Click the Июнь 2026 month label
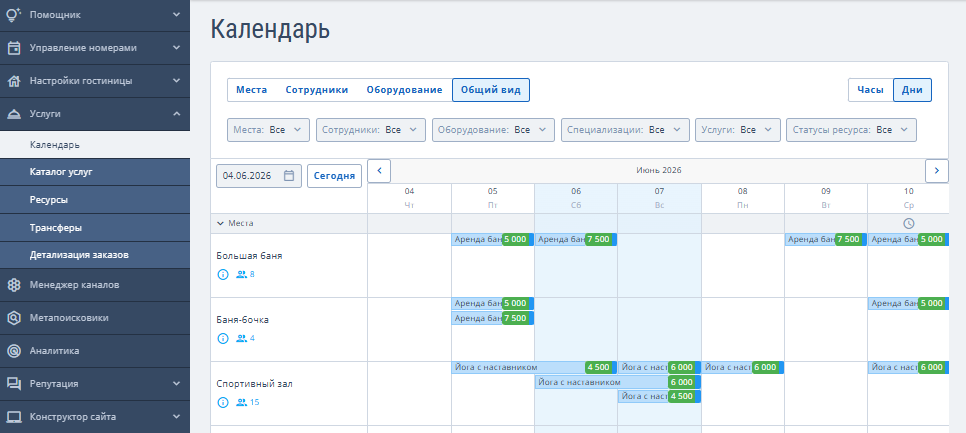 (x=659, y=170)
